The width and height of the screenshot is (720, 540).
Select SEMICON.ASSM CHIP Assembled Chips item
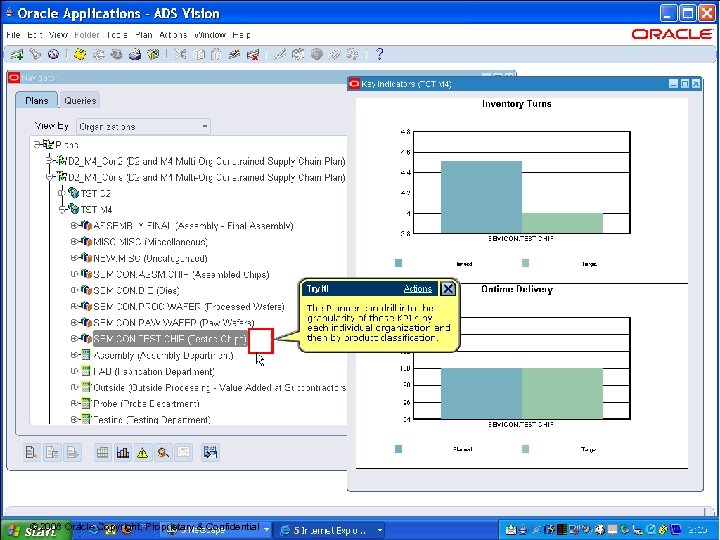click(181, 274)
